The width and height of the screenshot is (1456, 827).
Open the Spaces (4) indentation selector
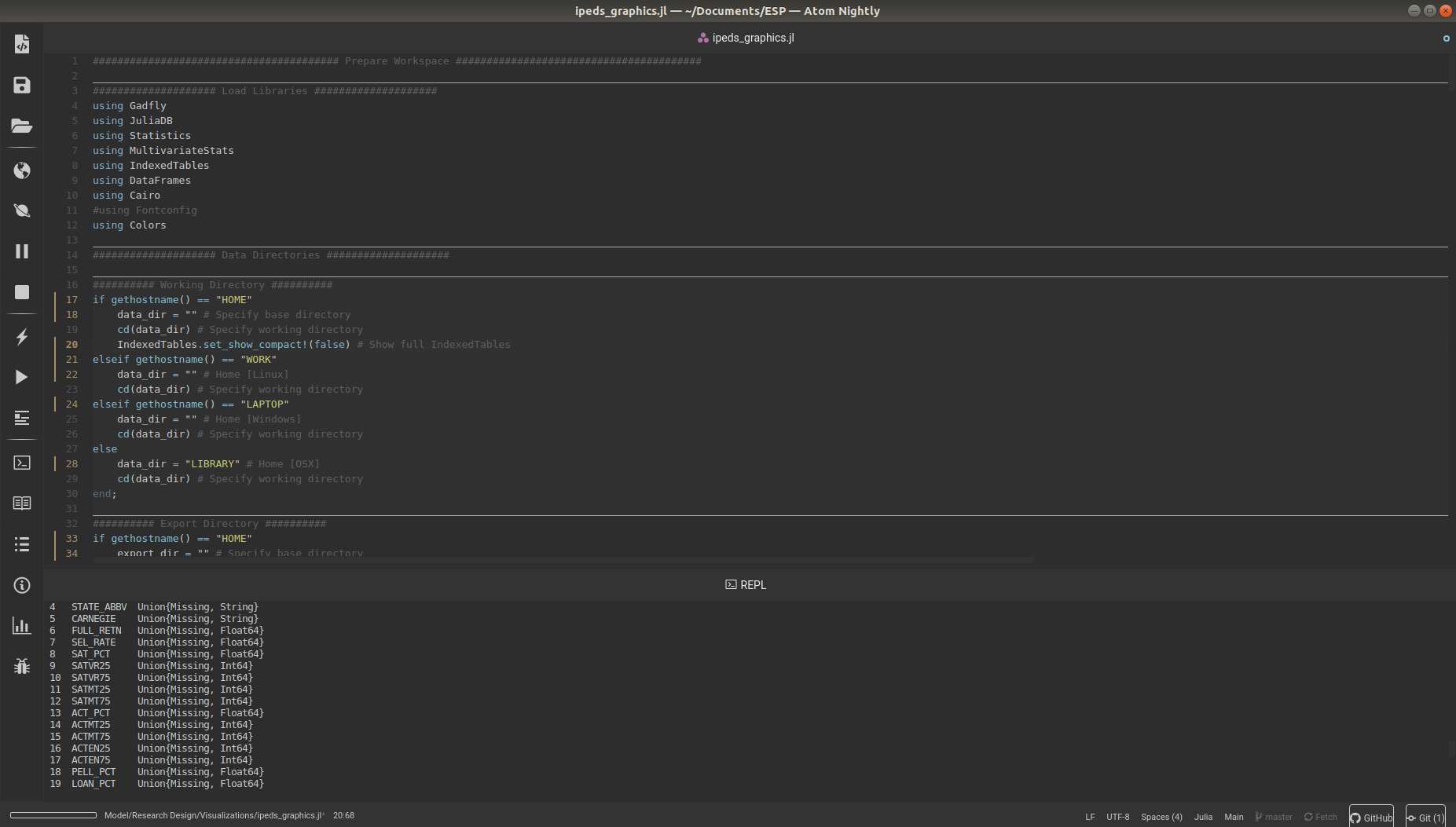tap(1162, 817)
